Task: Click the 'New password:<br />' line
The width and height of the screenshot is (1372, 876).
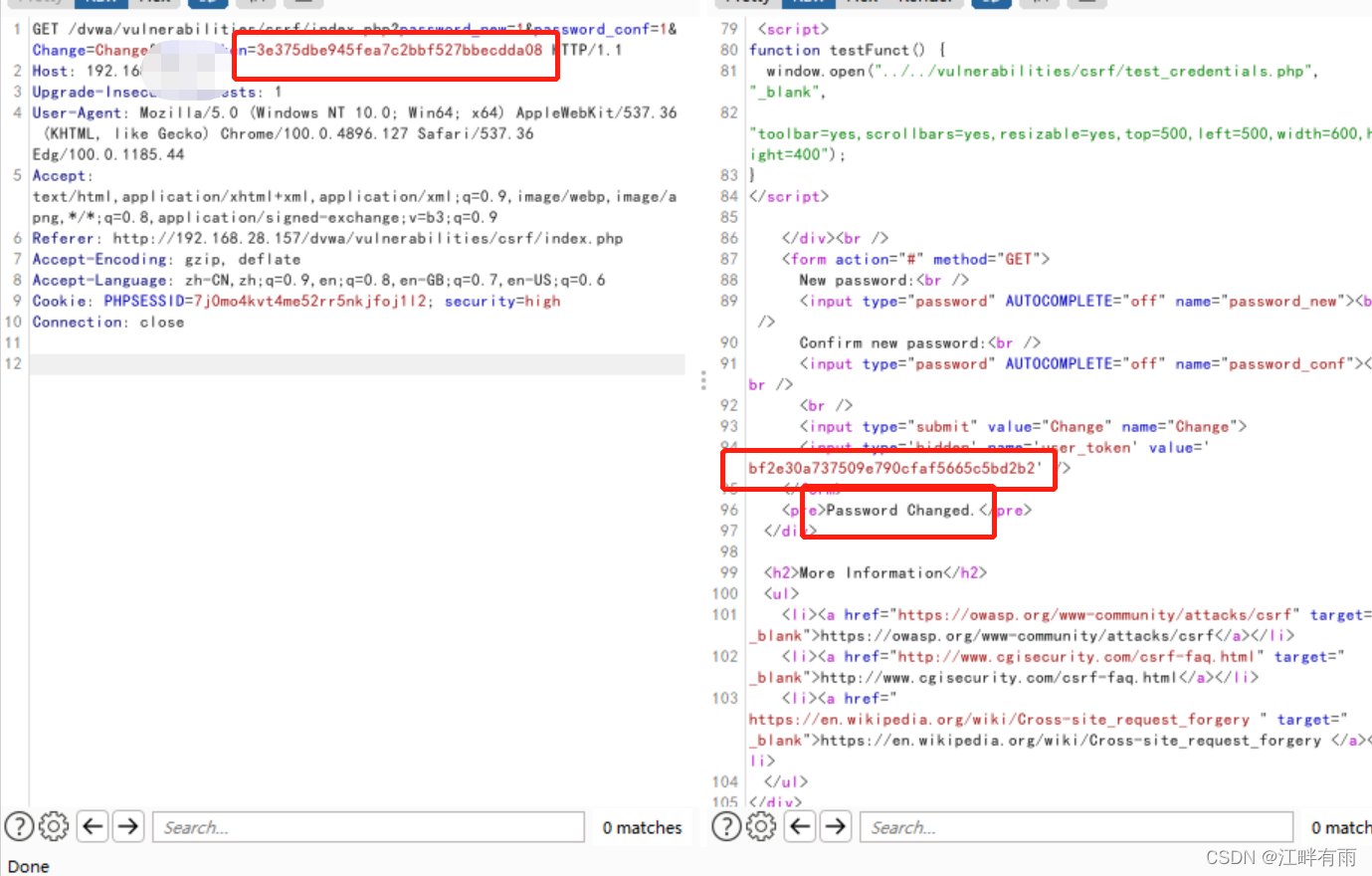Action: click(883, 280)
